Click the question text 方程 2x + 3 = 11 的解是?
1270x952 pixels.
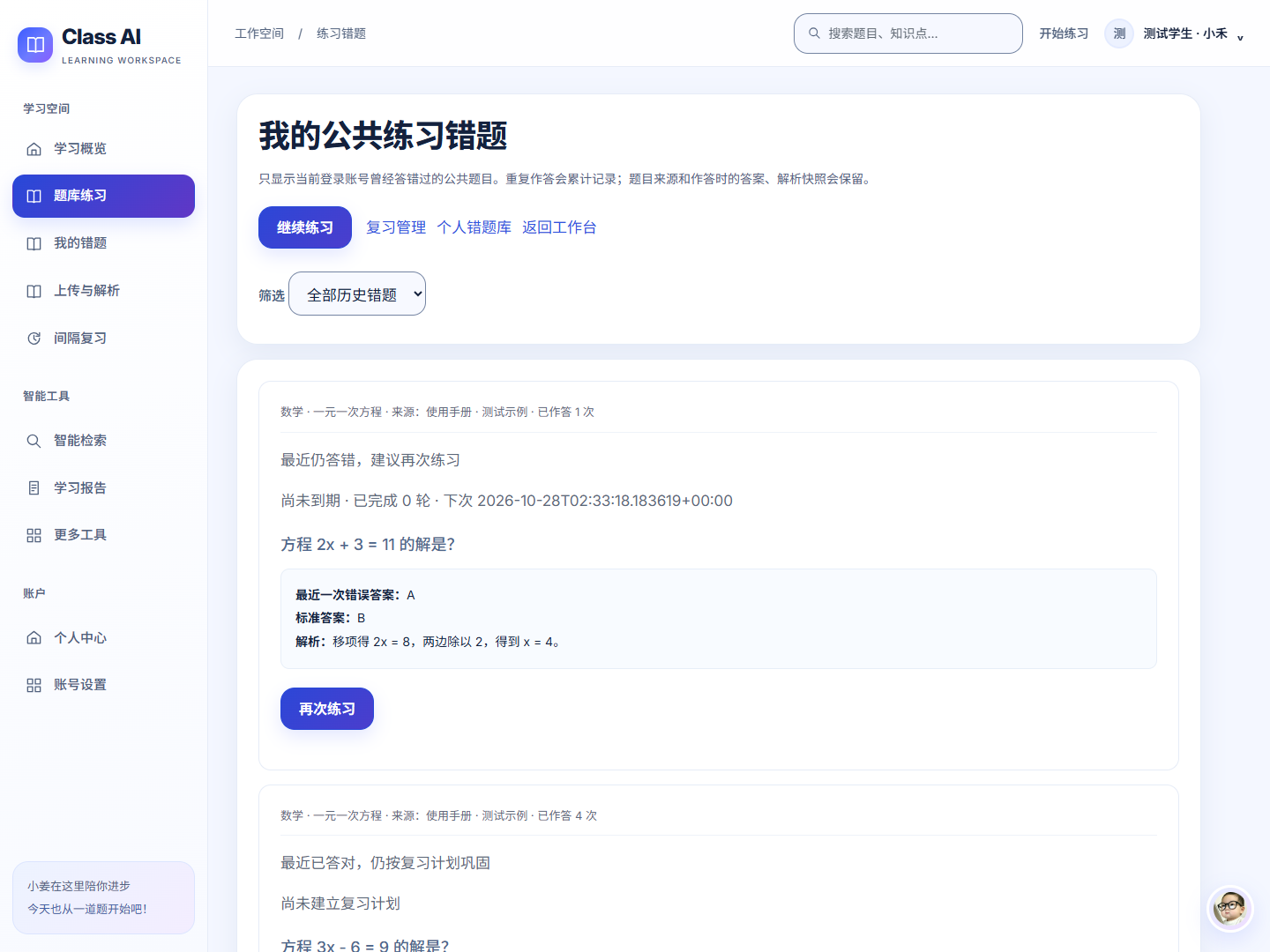tap(368, 545)
